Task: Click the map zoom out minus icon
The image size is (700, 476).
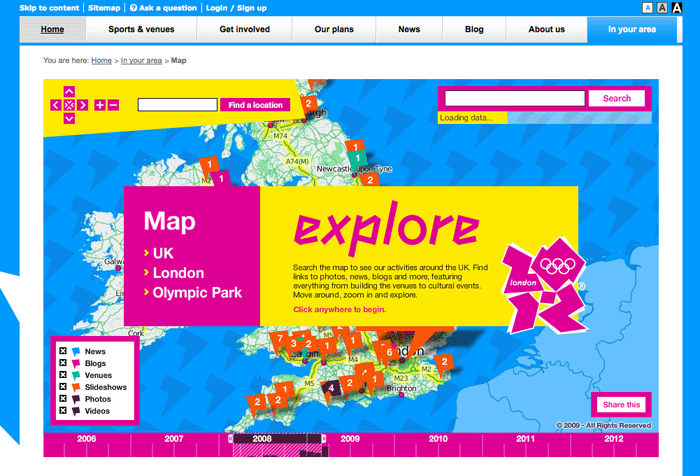Action: coord(114,105)
